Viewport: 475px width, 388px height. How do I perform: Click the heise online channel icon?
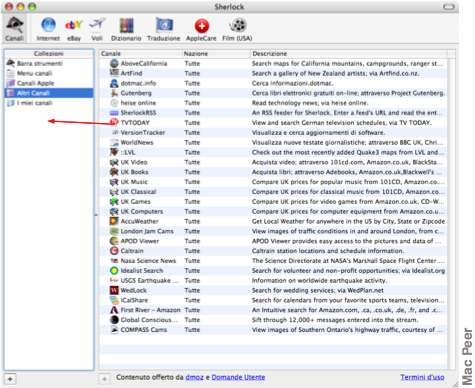pos(114,103)
